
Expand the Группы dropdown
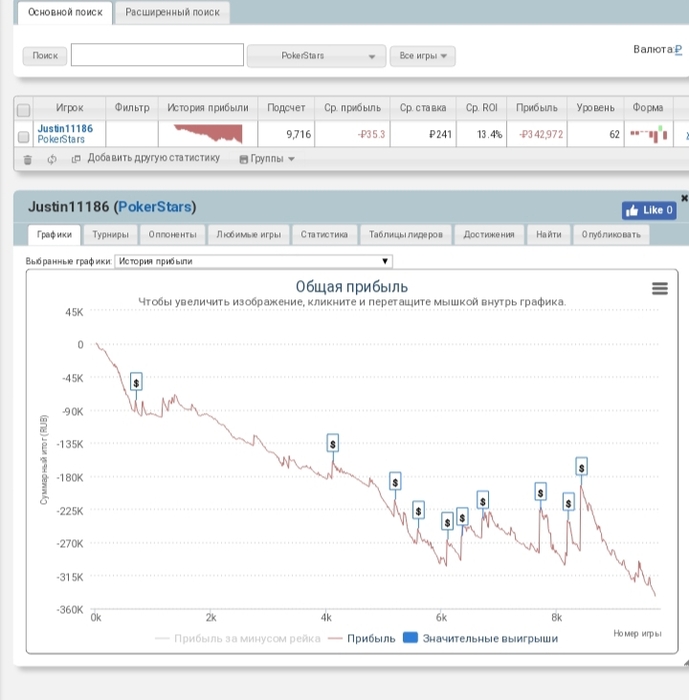point(267,159)
